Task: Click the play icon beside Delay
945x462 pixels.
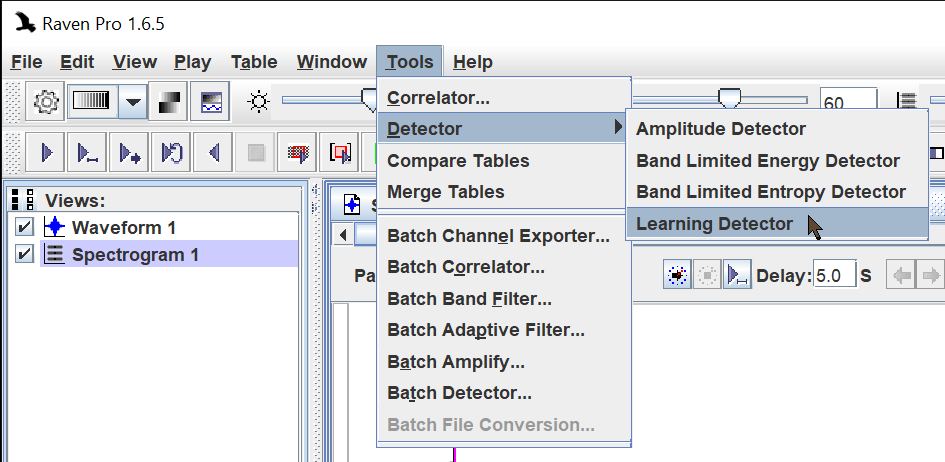Action: coord(737,275)
